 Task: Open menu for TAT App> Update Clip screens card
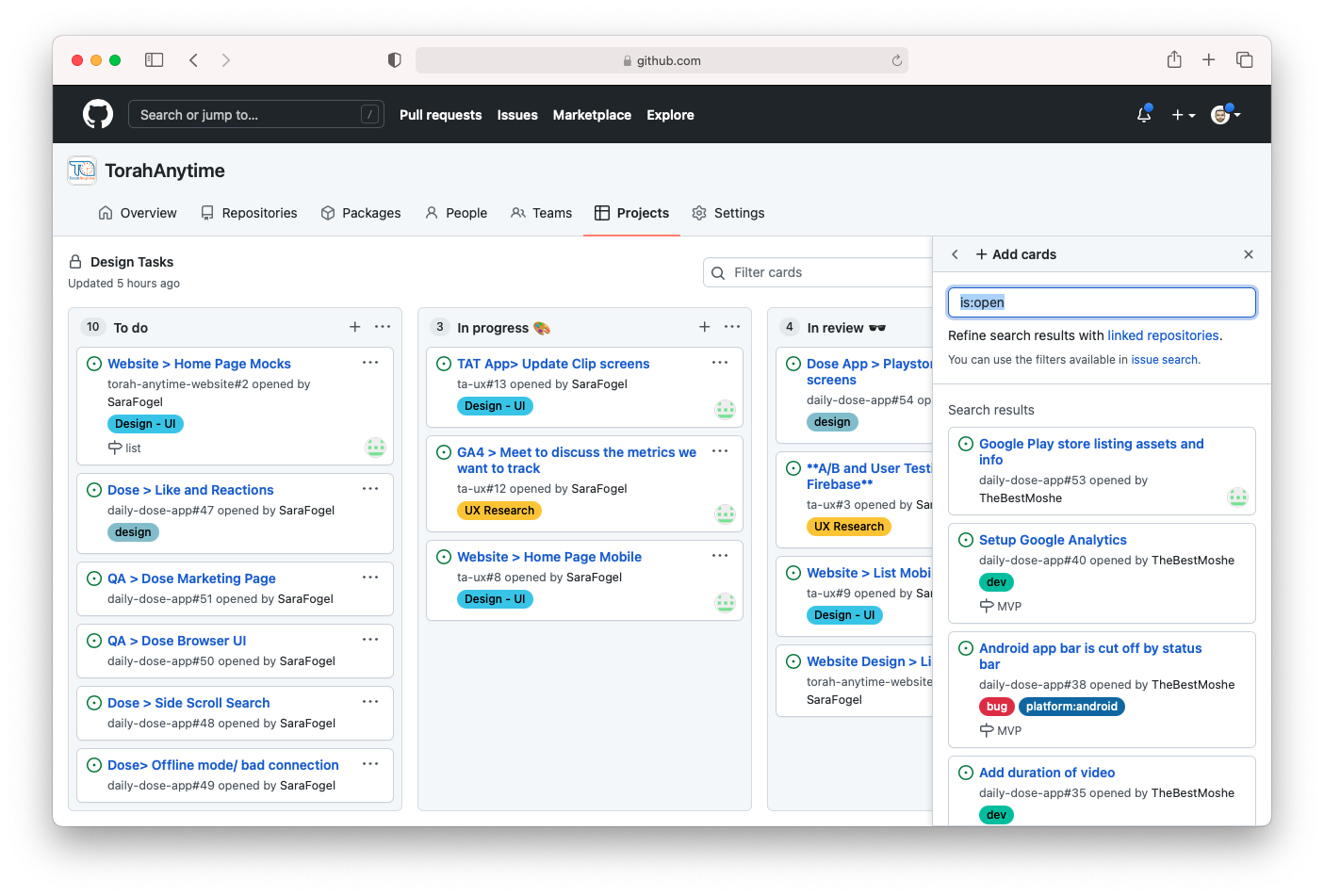point(720,363)
